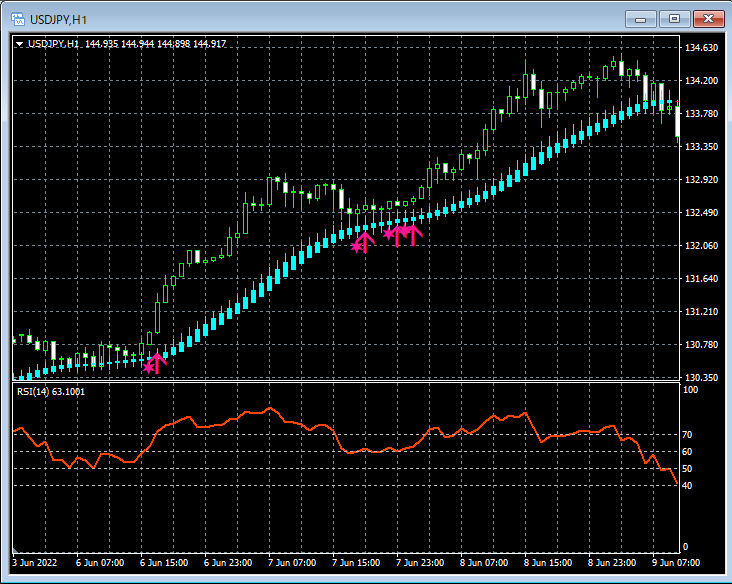Click the RSI 70 level label

687,435
